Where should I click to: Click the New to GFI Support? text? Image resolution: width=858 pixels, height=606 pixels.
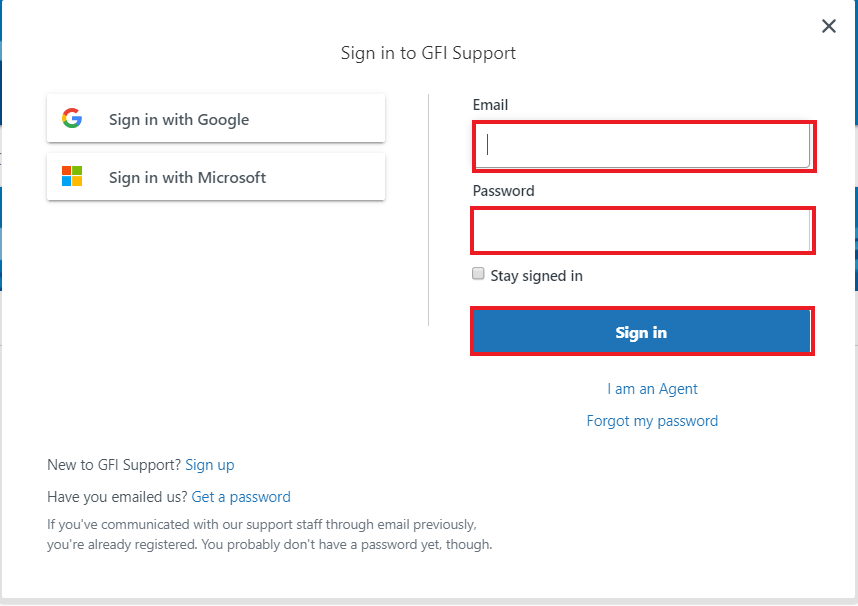tap(114, 465)
